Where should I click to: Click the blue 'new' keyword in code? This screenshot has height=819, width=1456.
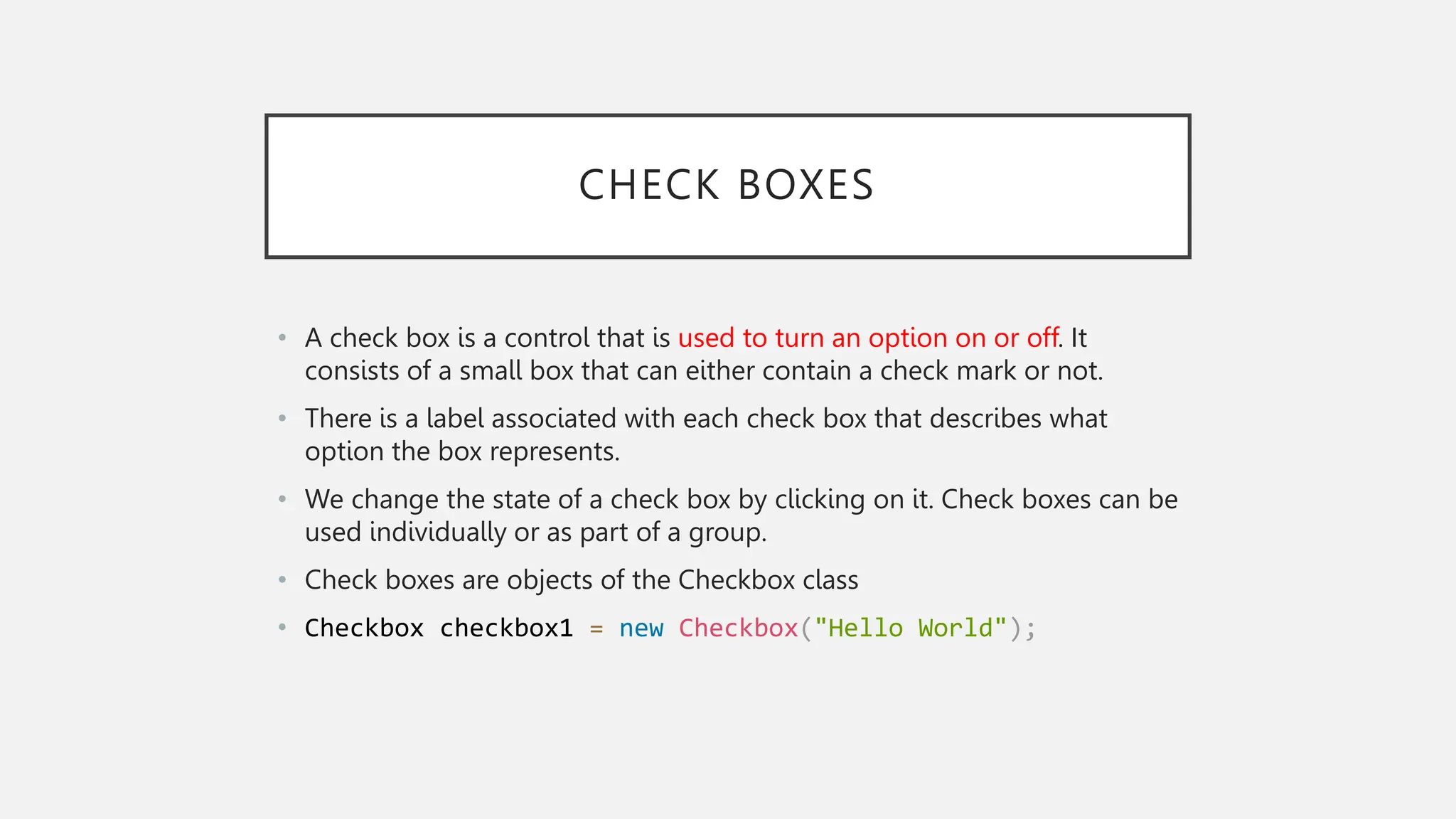641,628
